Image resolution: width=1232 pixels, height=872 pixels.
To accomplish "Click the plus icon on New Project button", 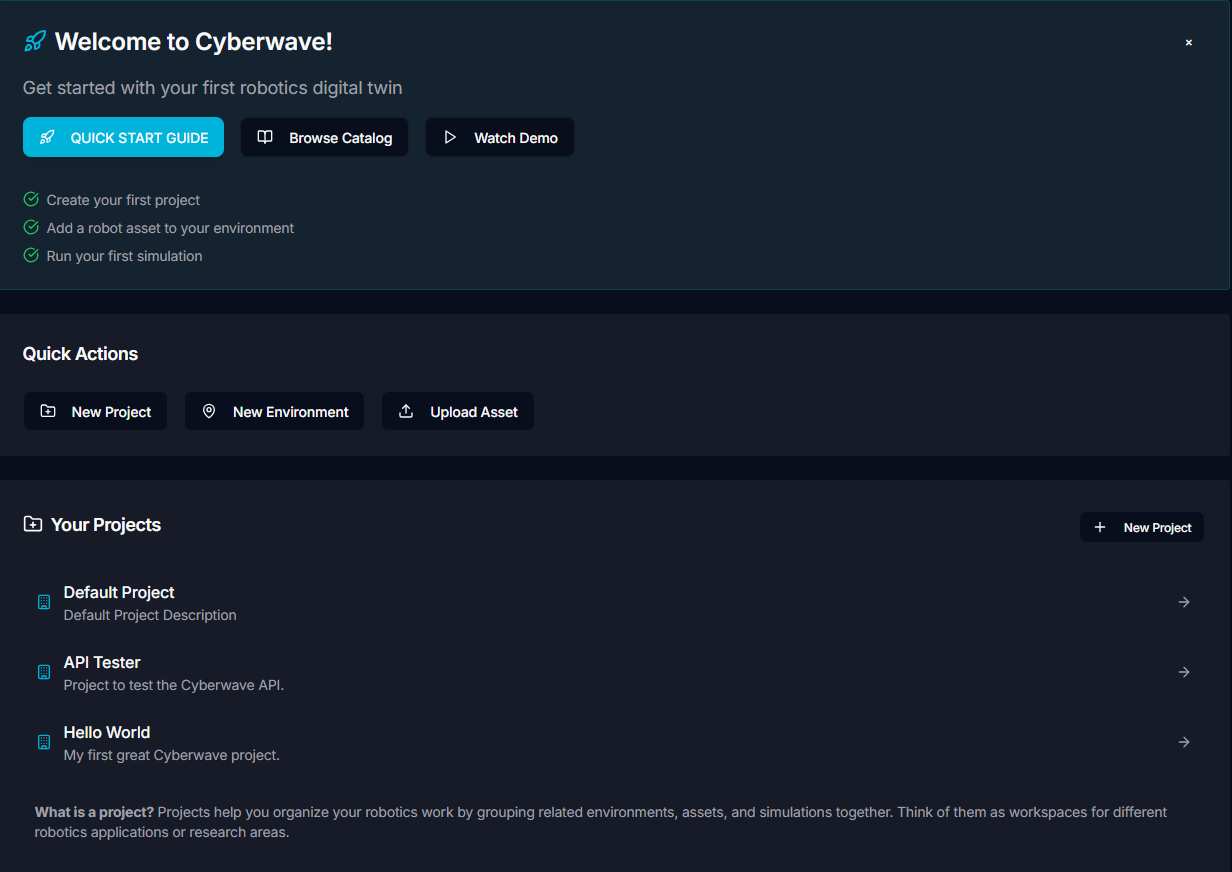I will pyautogui.click(x=1100, y=527).
